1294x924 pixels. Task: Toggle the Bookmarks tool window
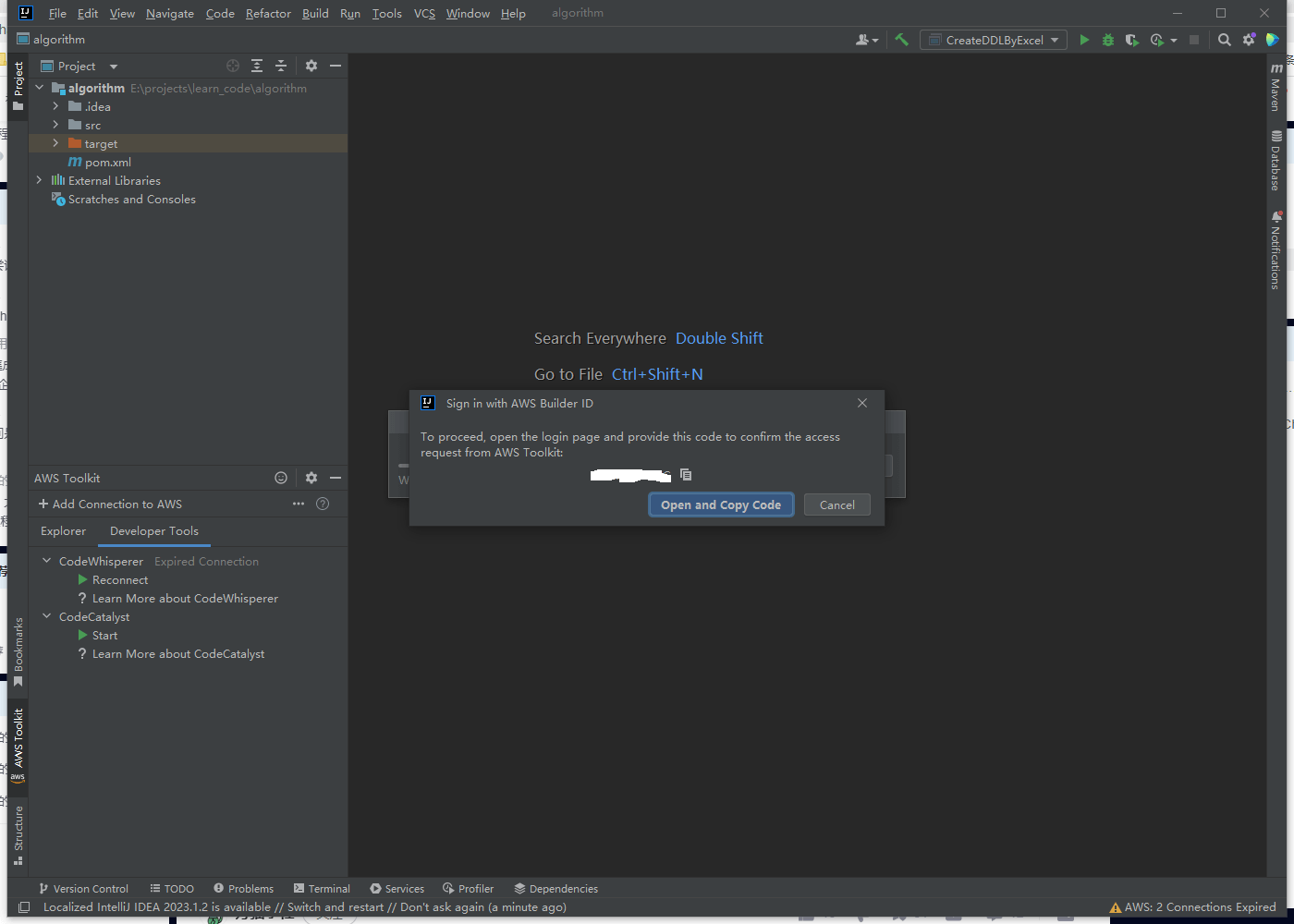[x=18, y=651]
